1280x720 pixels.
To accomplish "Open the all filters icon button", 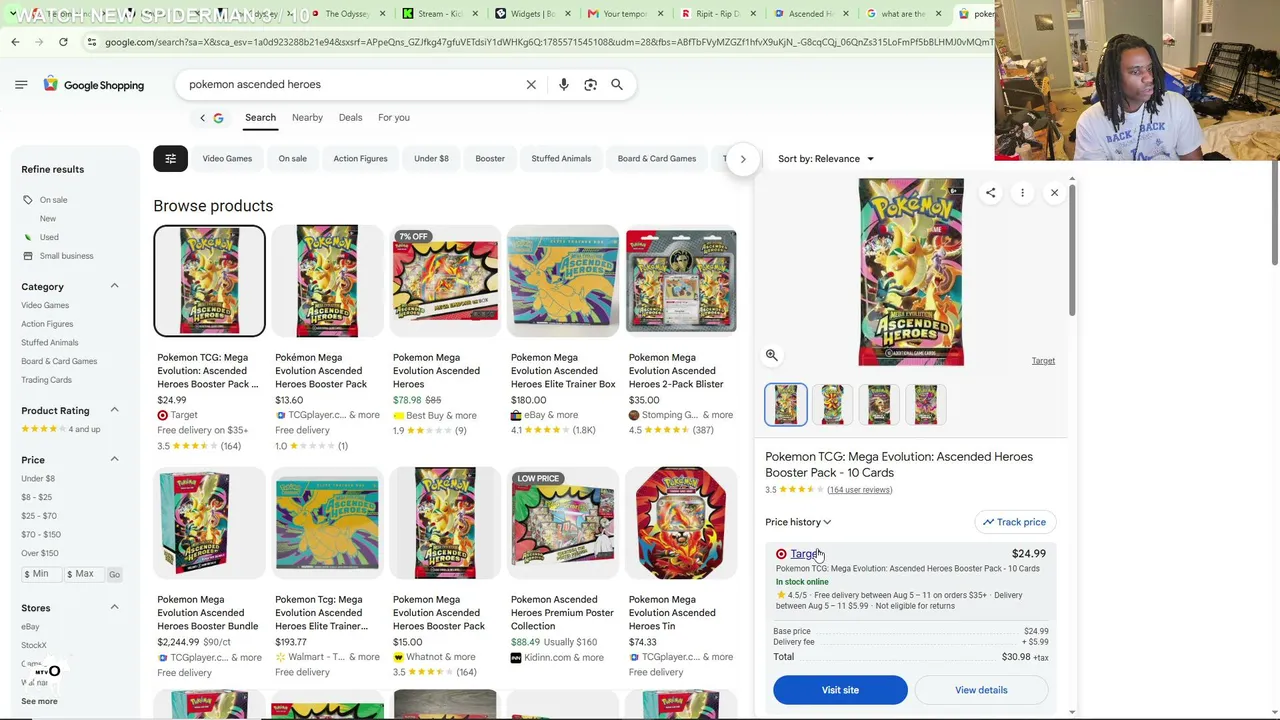I will click(170, 159).
